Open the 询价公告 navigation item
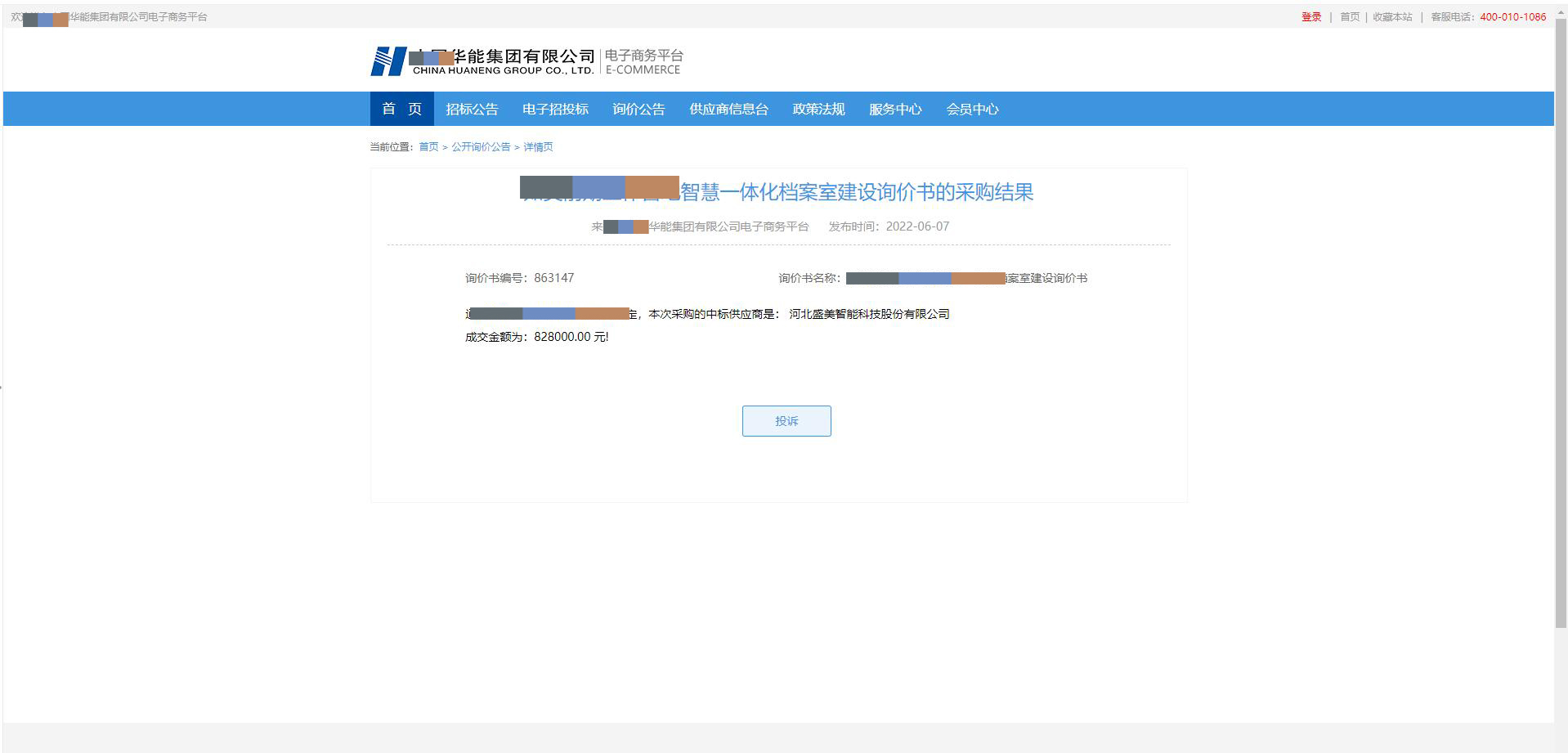Viewport: 1568px width, 753px height. [638, 110]
